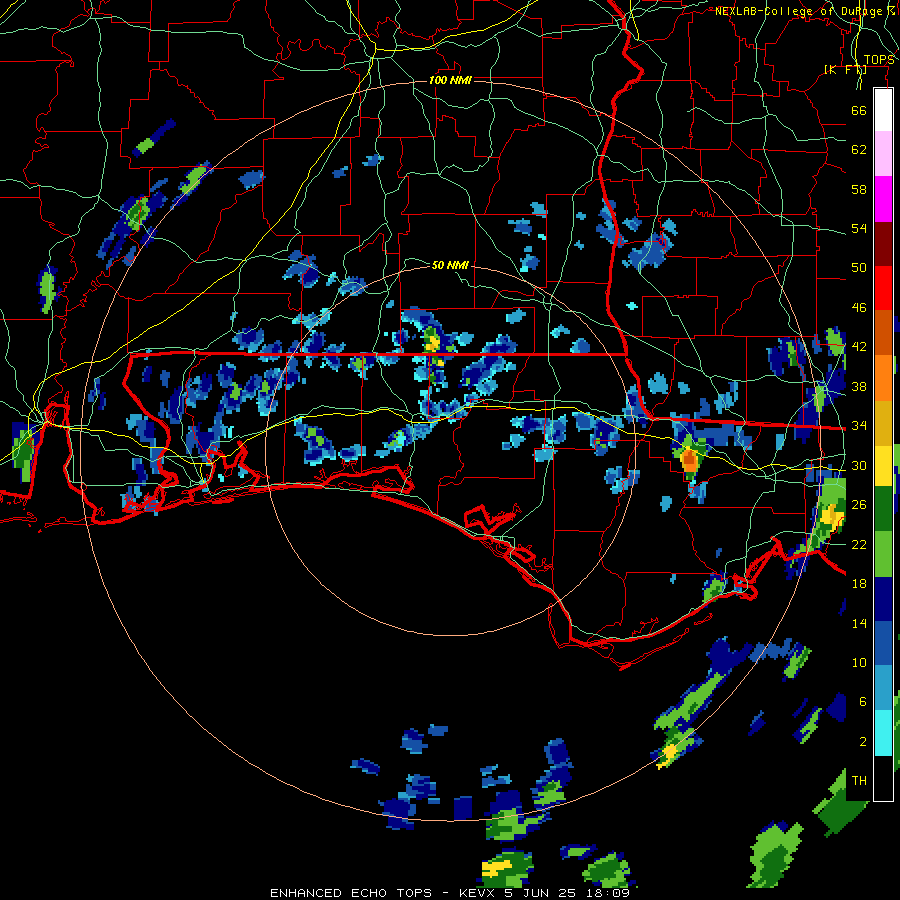Screen dimensions: 900x900
Task: Select the magenta legend swatch
Action: pyautogui.click(x=883, y=199)
